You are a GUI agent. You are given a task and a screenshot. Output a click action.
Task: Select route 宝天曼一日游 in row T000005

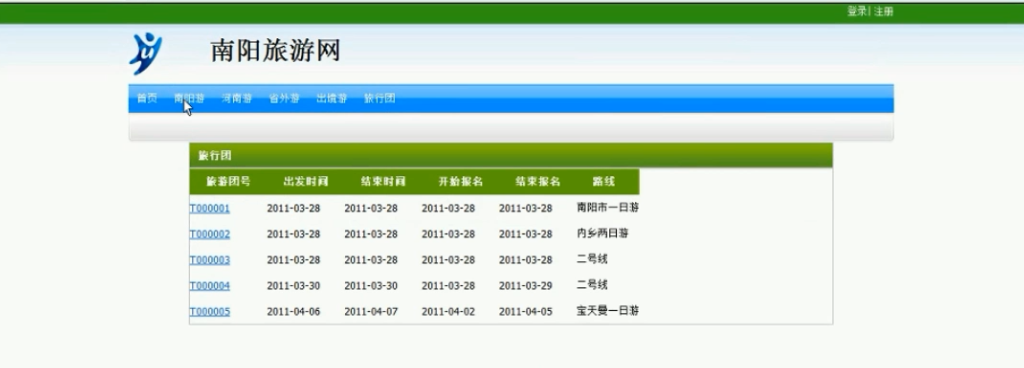click(607, 311)
